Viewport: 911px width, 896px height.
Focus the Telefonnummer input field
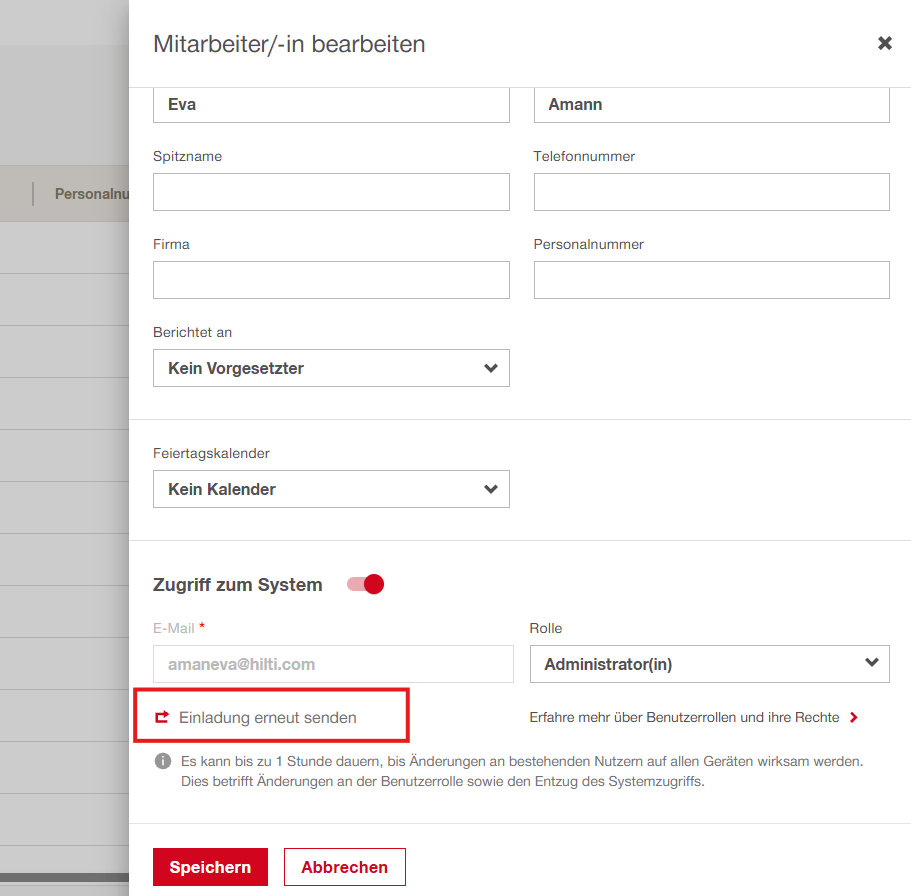tap(711, 192)
